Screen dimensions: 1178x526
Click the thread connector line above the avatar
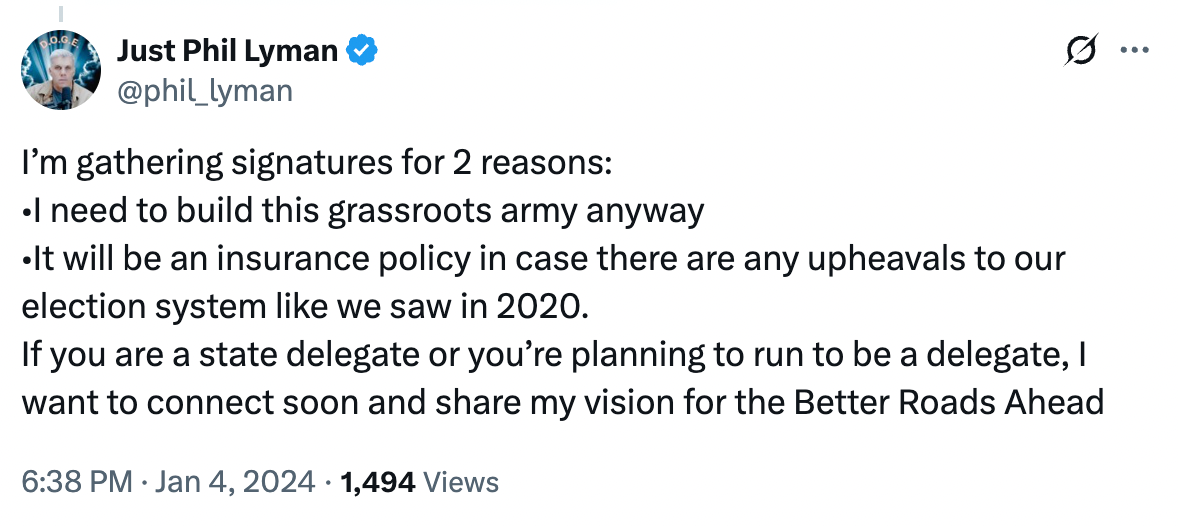pyautogui.click(x=60, y=13)
